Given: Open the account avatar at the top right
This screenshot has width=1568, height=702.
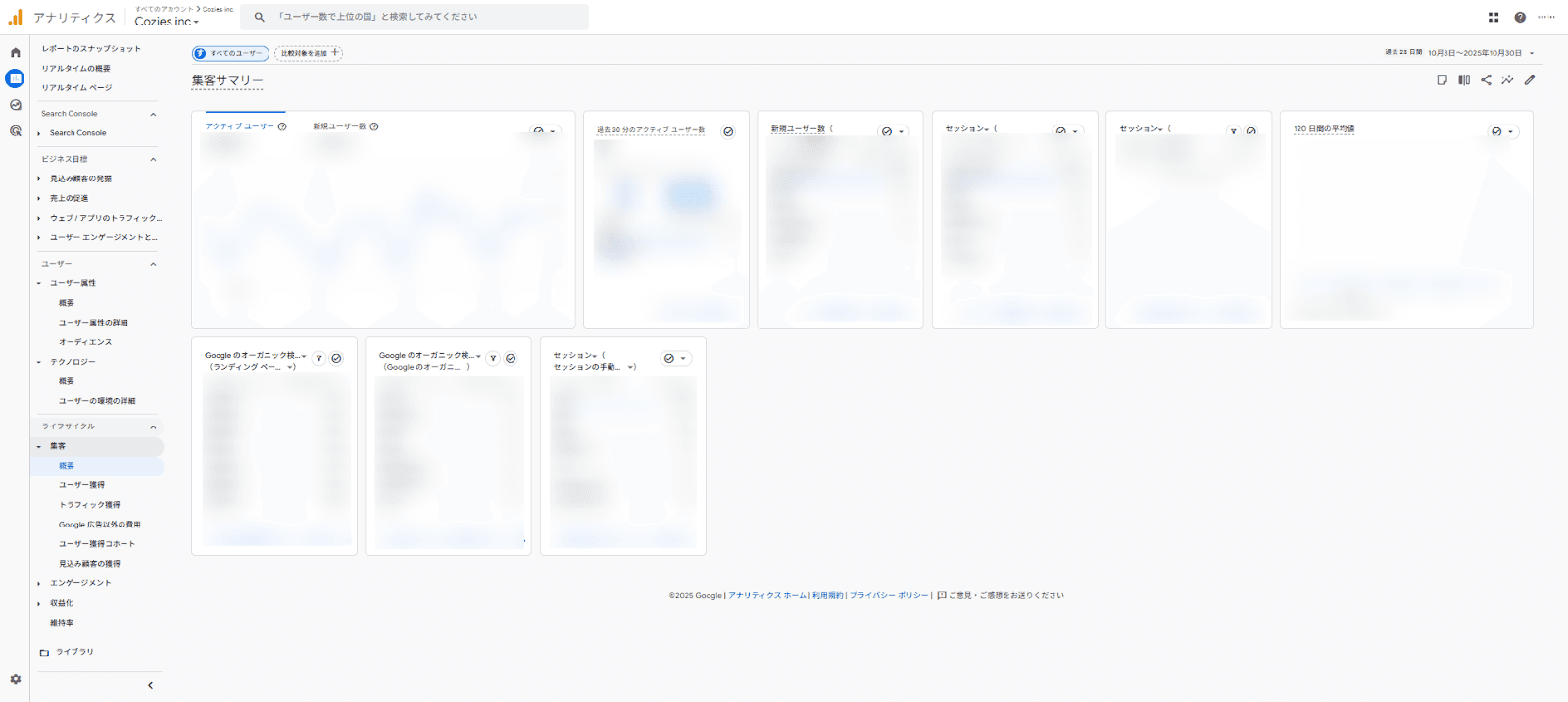Looking at the screenshot, I should 1546,17.
